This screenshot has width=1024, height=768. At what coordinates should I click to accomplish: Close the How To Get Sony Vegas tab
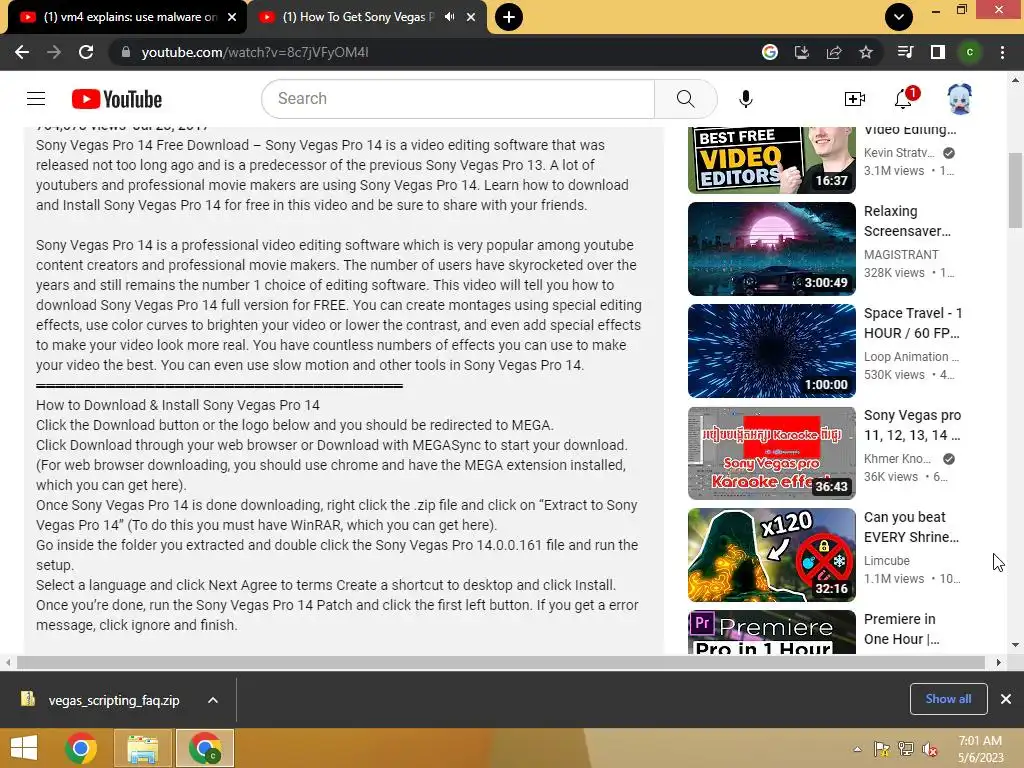[471, 17]
